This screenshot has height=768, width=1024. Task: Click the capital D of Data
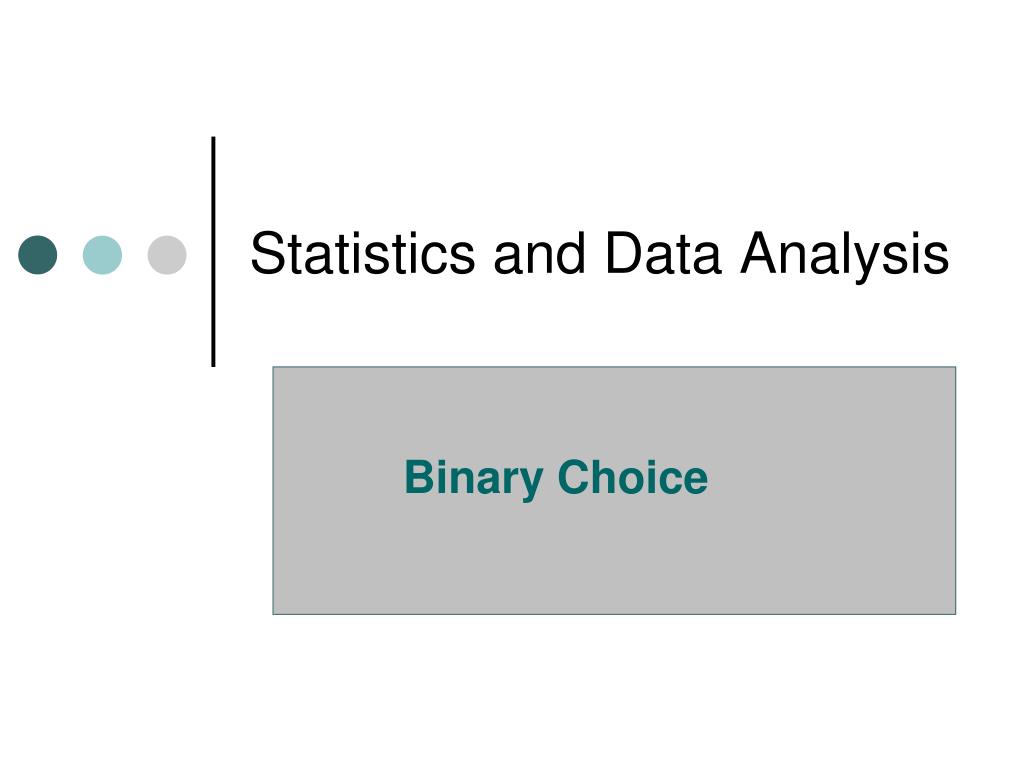tap(626, 253)
